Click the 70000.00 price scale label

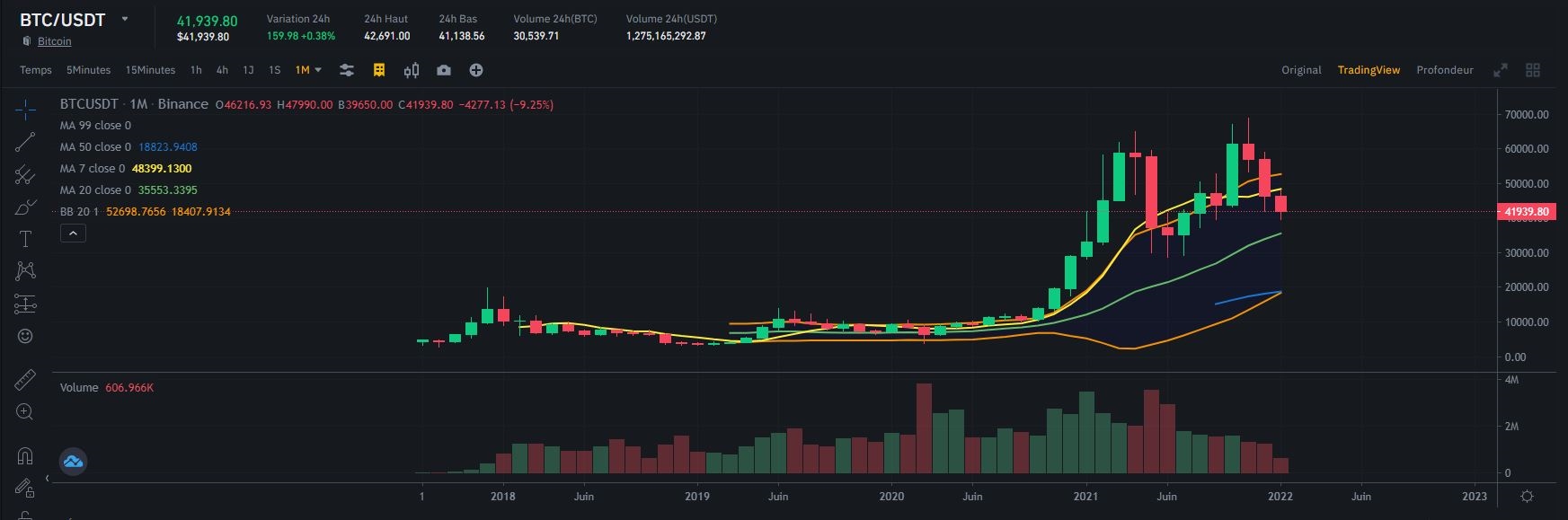click(x=1528, y=115)
